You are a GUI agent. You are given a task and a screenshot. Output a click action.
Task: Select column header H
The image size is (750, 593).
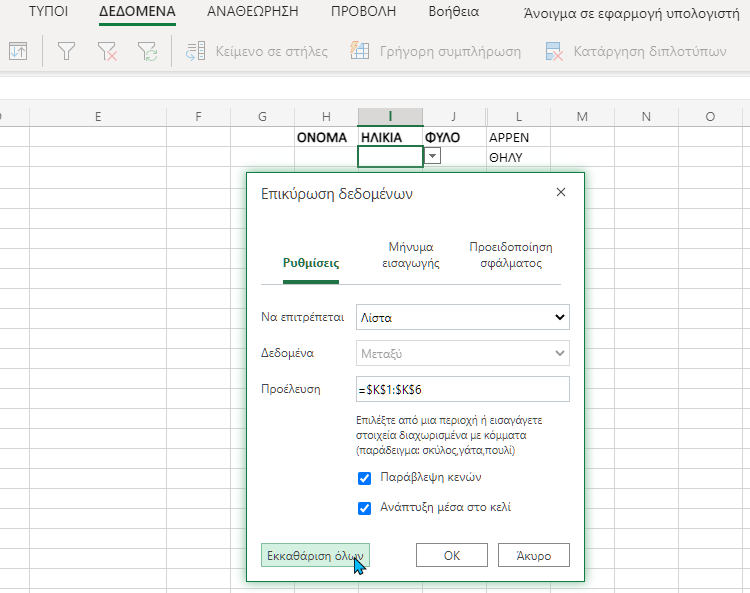coord(326,117)
